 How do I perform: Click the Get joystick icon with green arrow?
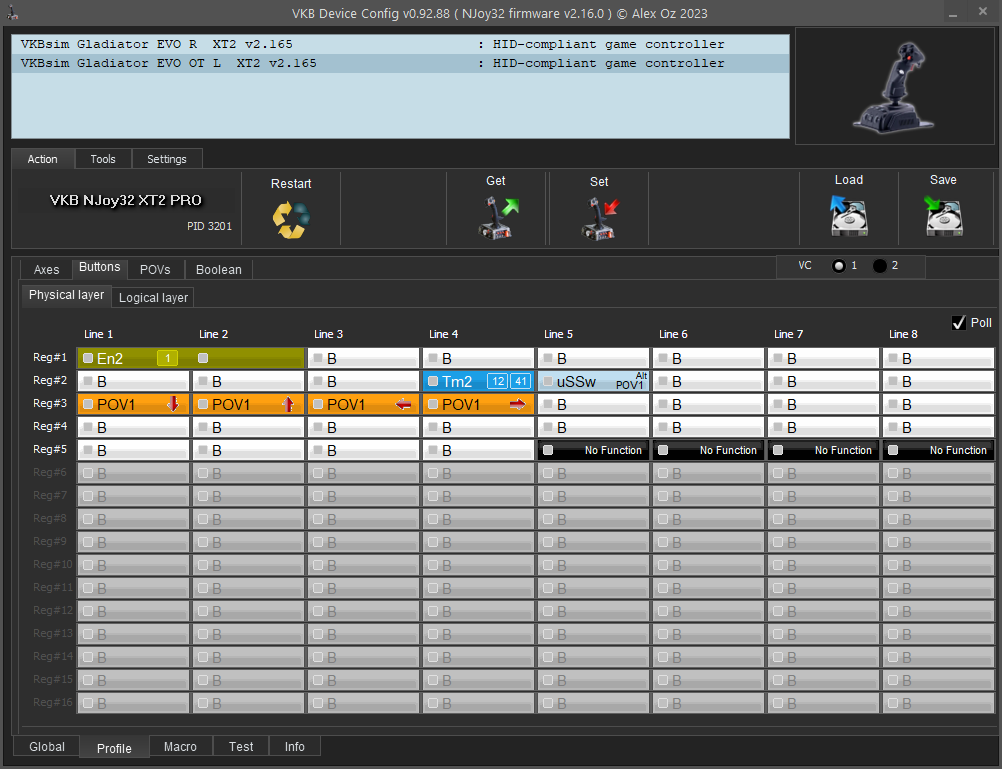498,218
